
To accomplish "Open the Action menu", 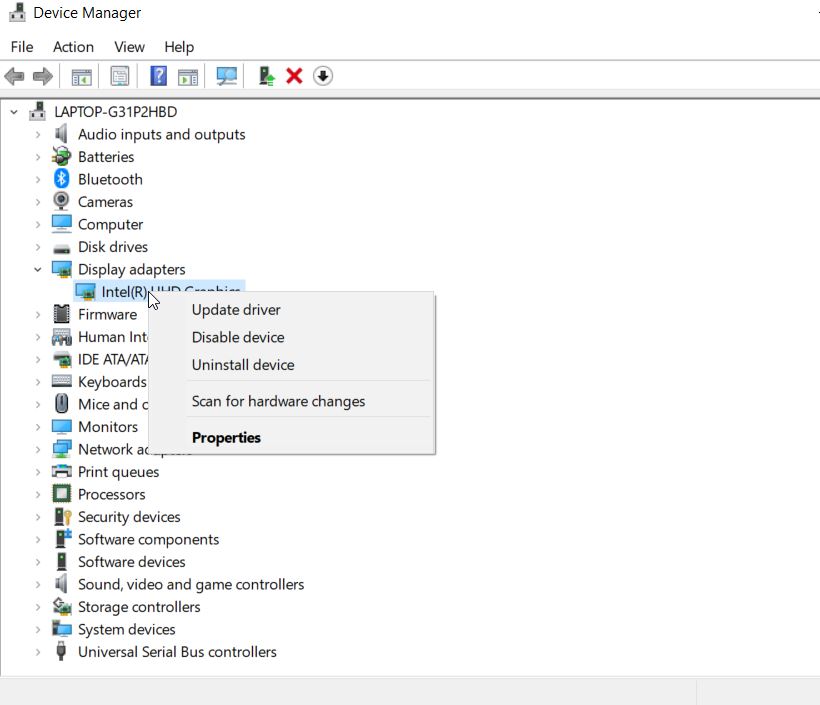I will [x=73, y=47].
